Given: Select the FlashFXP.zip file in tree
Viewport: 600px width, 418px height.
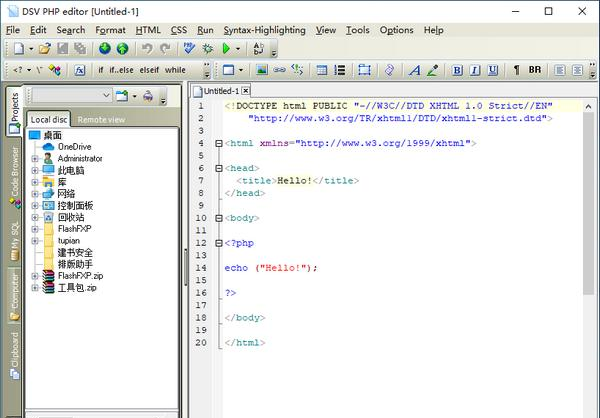Looking at the screenshot, I should point(79,275).
